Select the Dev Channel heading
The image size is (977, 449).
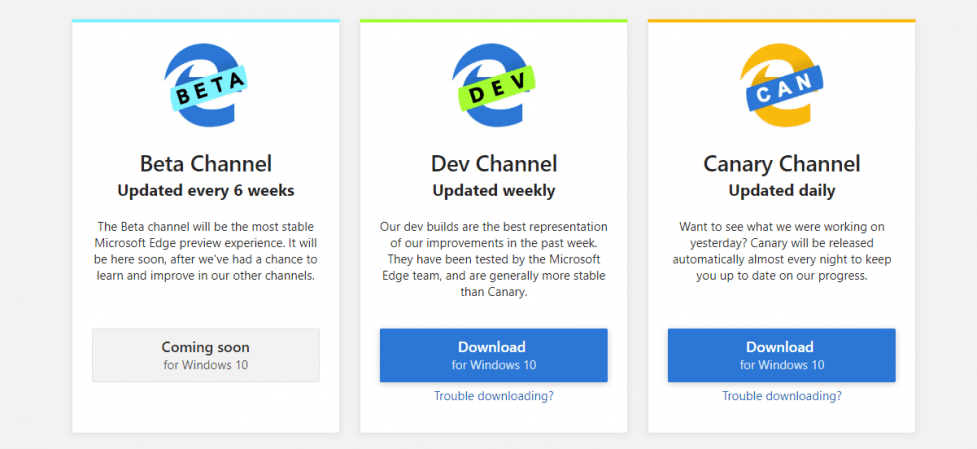[x=493, y=164]
